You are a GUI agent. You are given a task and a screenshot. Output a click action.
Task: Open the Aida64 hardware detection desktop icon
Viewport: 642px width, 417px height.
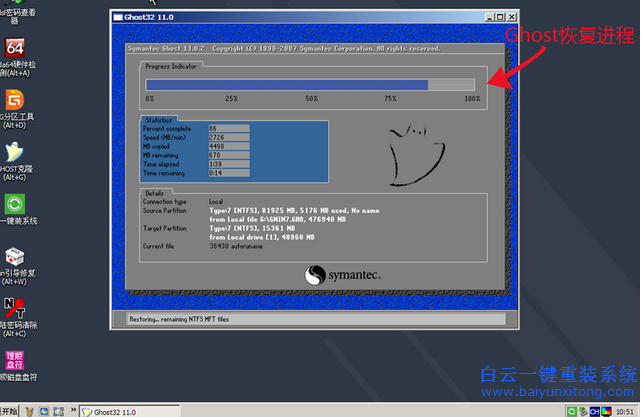tap(15, 51)
